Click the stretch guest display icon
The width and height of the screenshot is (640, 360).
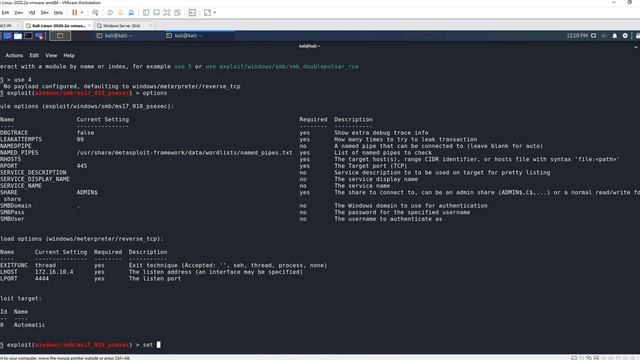[207, 13]
